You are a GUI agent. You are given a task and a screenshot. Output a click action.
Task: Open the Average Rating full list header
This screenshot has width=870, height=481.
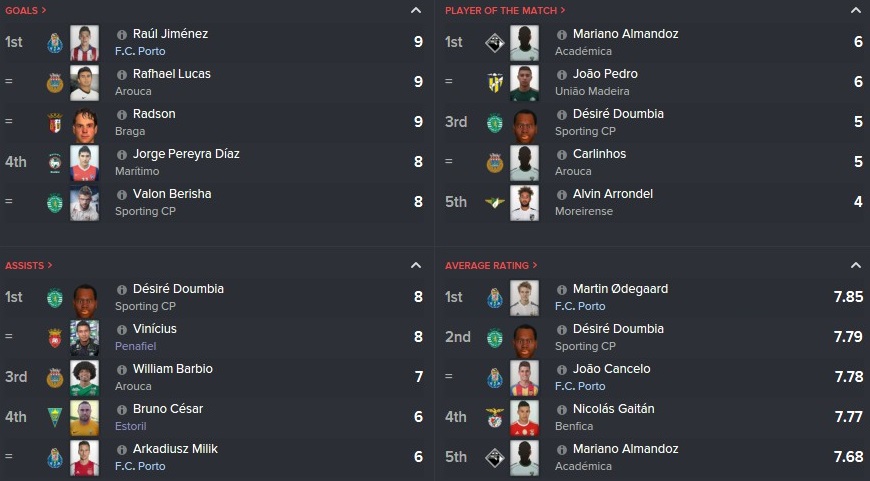point(491,265)
